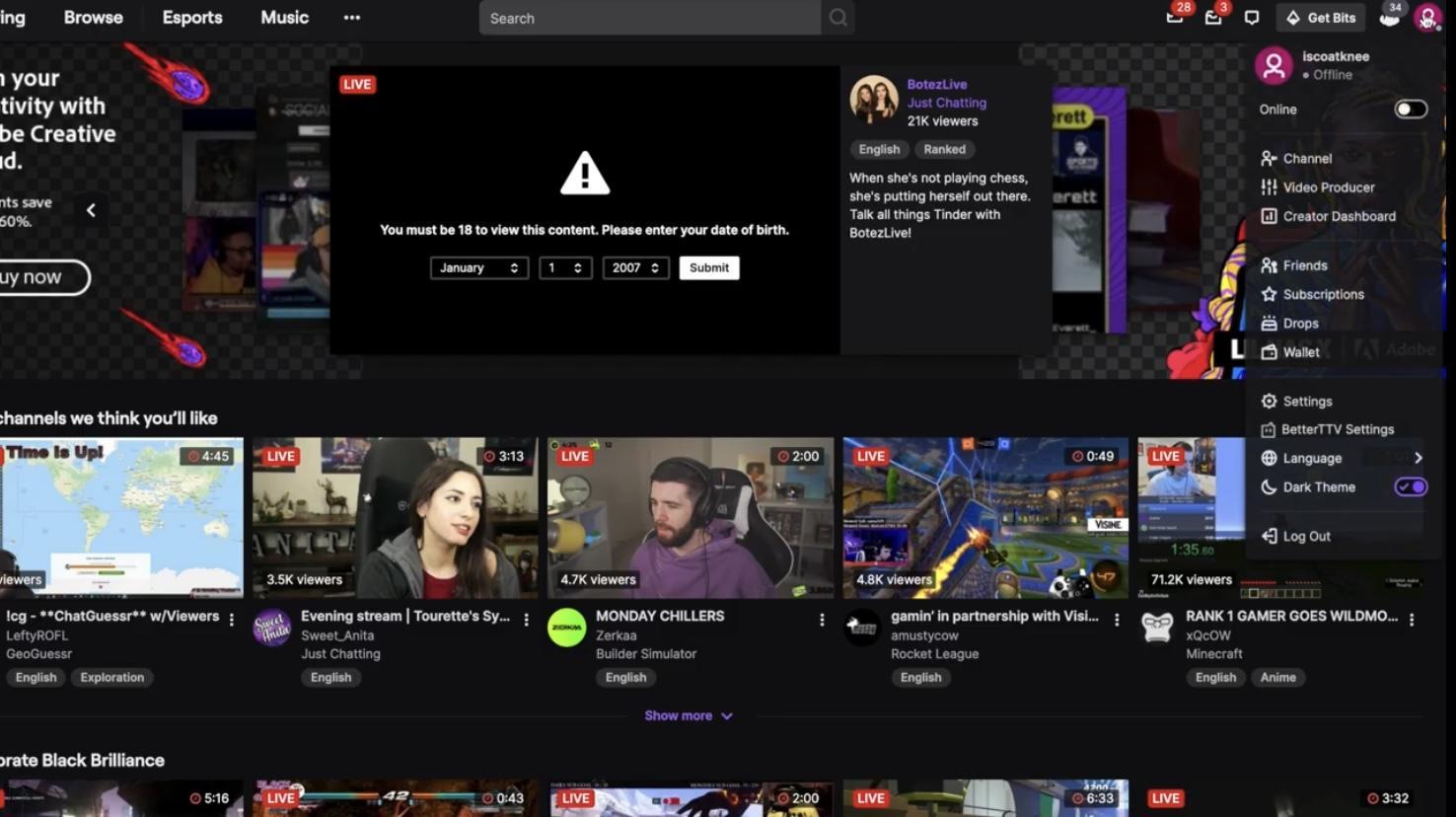Open the chat bubble icon in top bar
This screenshot has height=817, width=1456.
(1252, 18)
